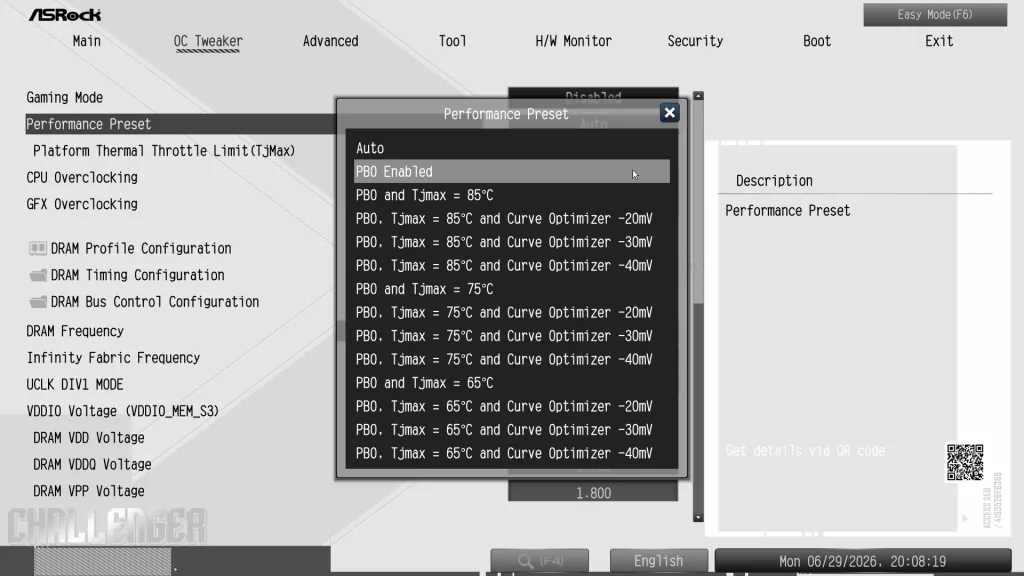Open the Main tab
This screenshot has height=576, width=1024.
click(87, 41)
